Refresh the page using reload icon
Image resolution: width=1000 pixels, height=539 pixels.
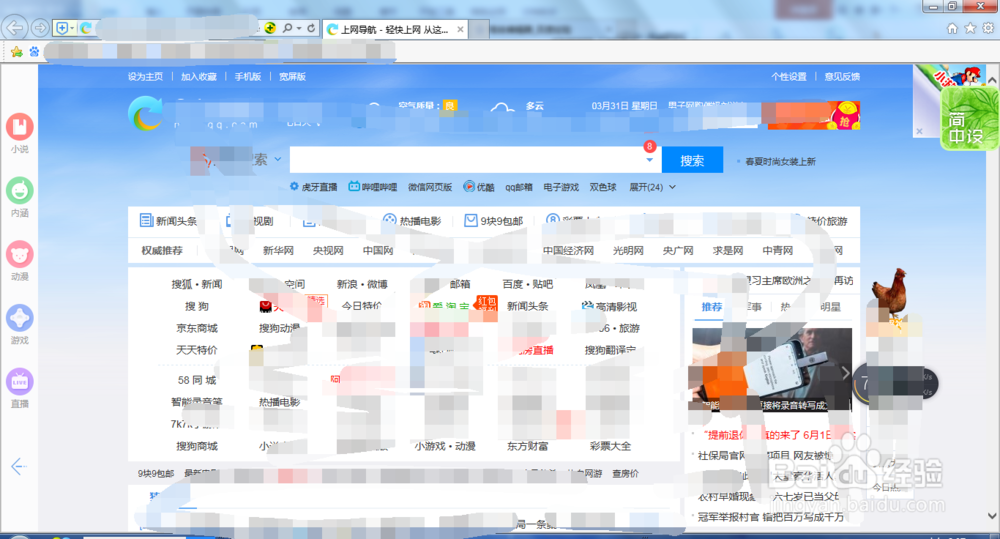[311, 28]
